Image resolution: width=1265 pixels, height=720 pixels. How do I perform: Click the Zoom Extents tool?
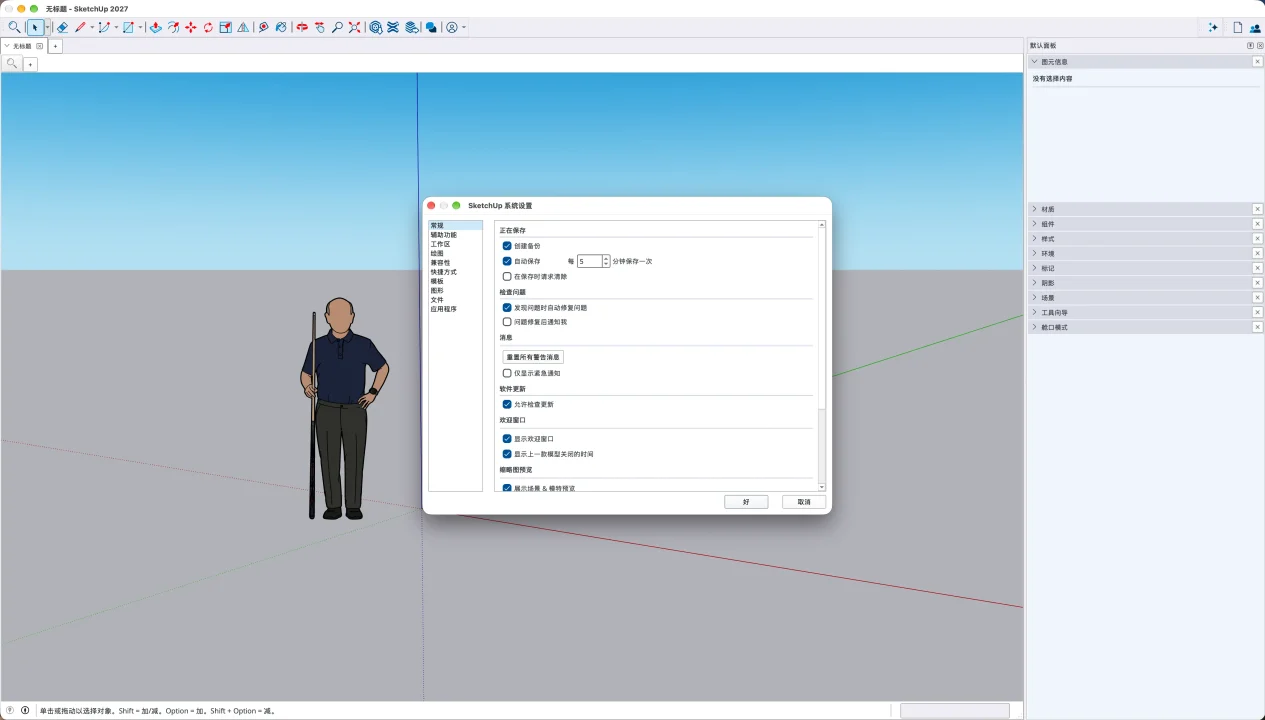(x=354, y=28)
